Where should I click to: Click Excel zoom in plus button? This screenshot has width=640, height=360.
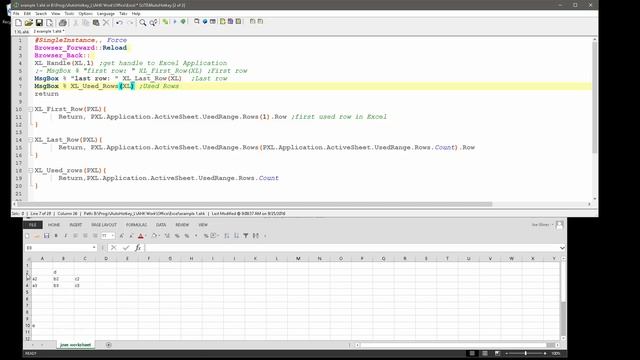[x=545, y=353]
